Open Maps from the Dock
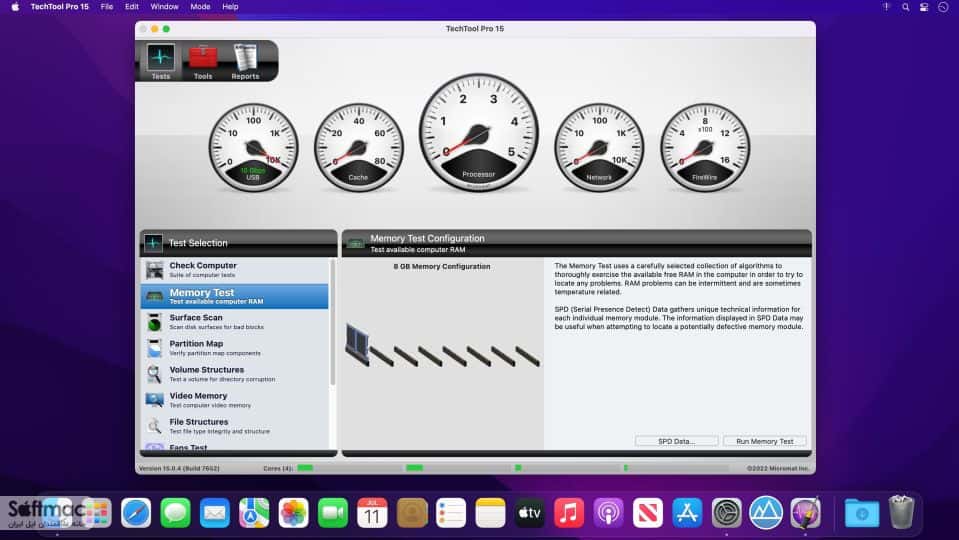 click(x=254, y=512)
